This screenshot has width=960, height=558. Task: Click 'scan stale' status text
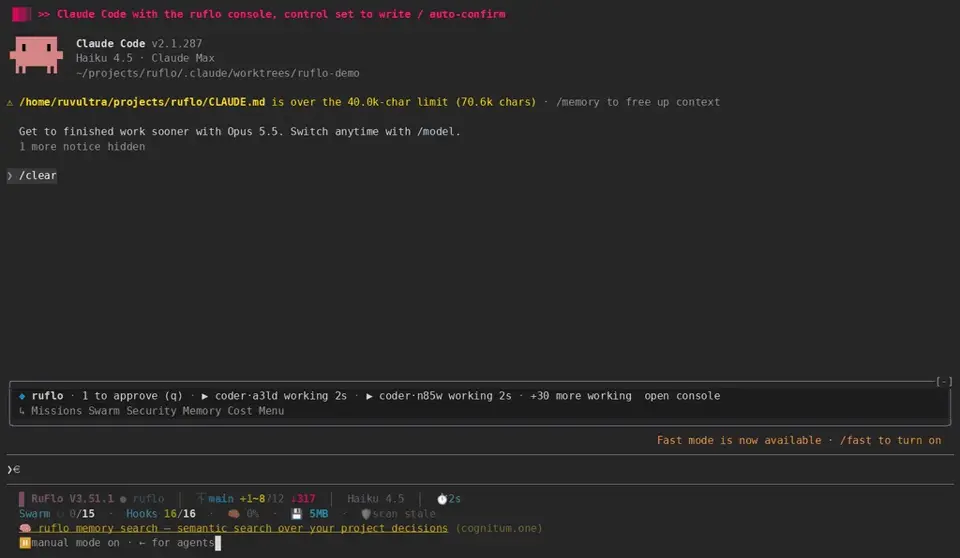tap(404, 514)
